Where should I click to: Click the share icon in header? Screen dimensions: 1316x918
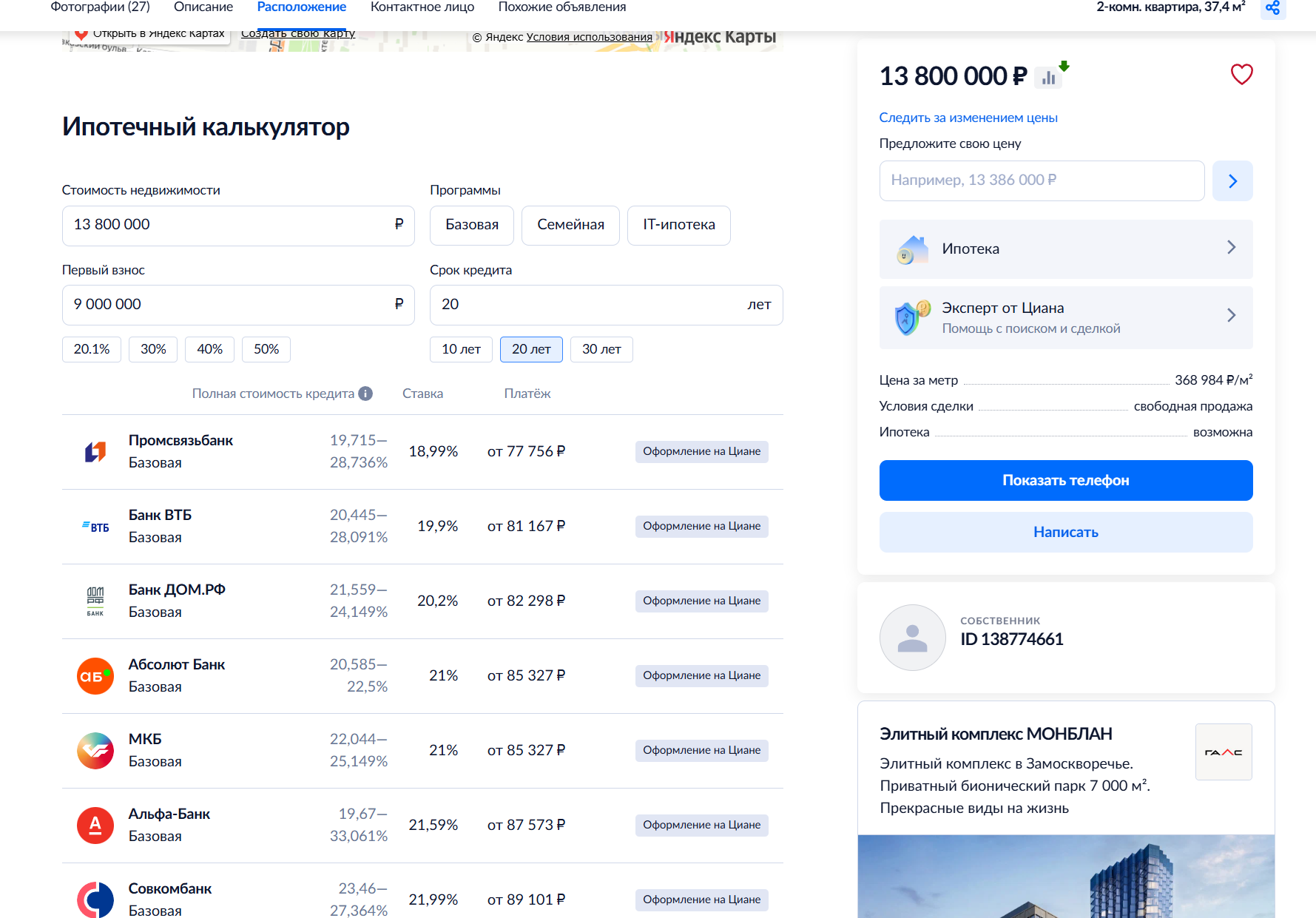click(1272, 8)
